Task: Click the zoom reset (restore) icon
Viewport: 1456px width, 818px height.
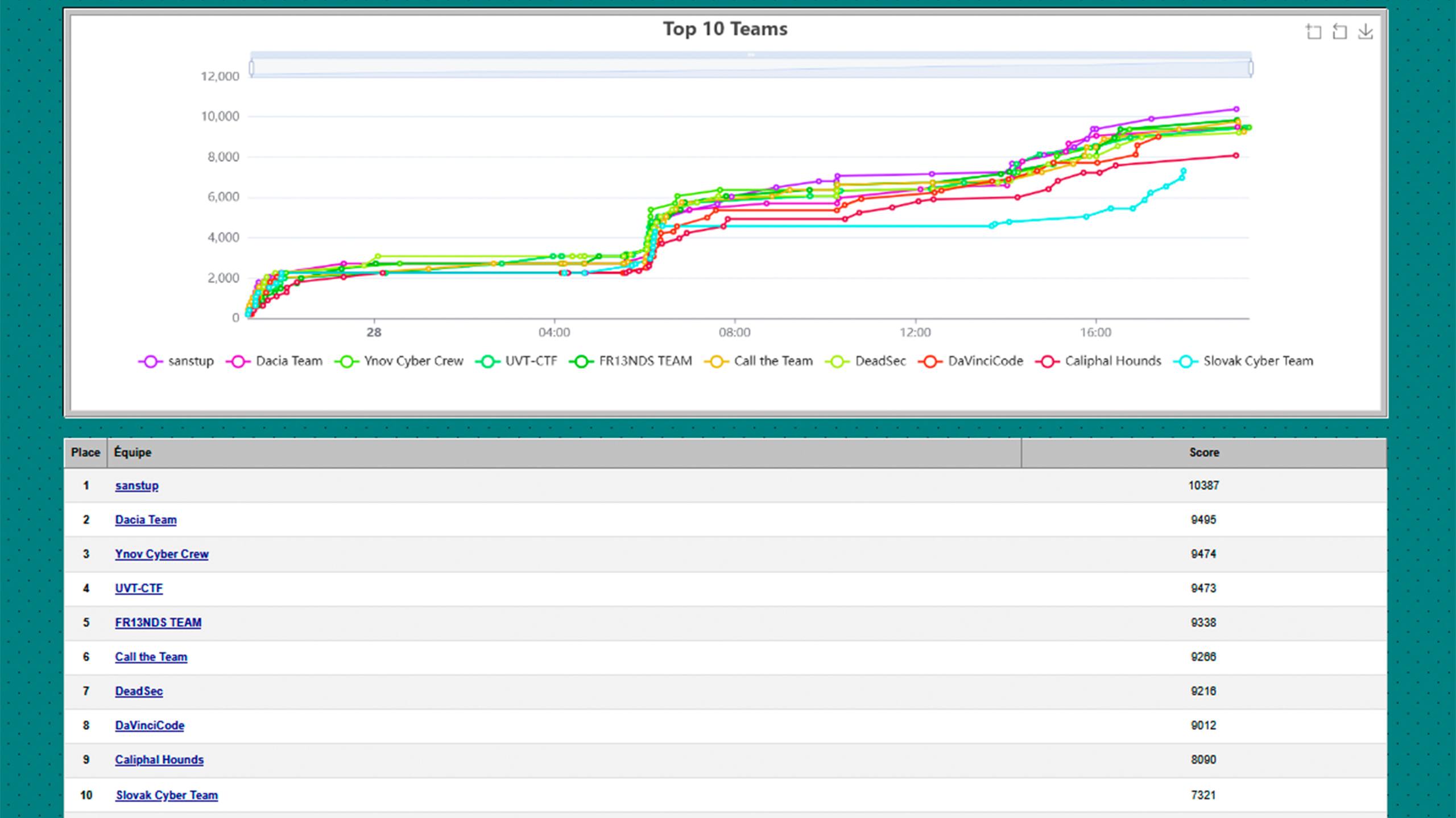Action: 1339,32
